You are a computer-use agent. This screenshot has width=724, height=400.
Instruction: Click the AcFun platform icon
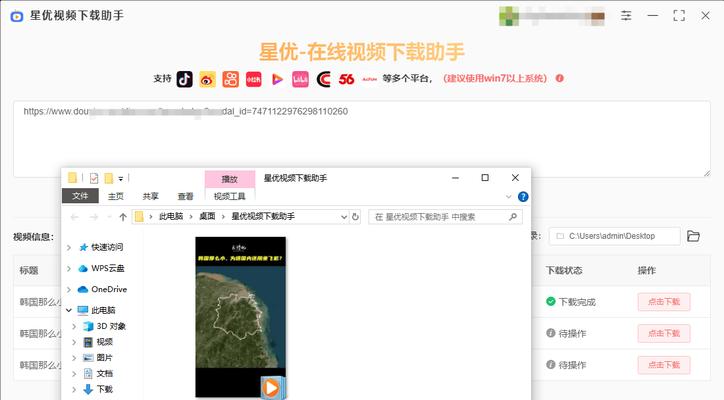tap(369, 79)
